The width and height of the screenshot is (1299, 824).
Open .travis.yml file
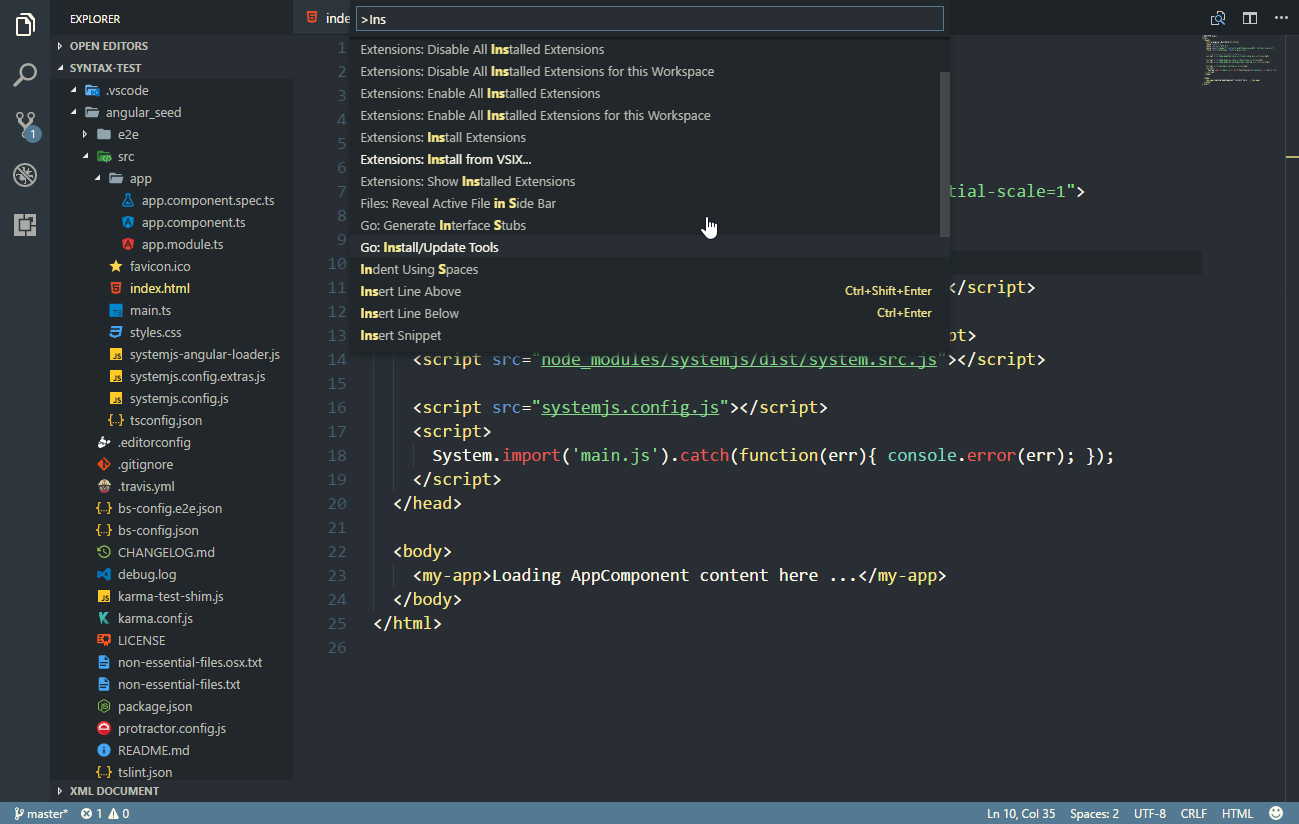146,486
